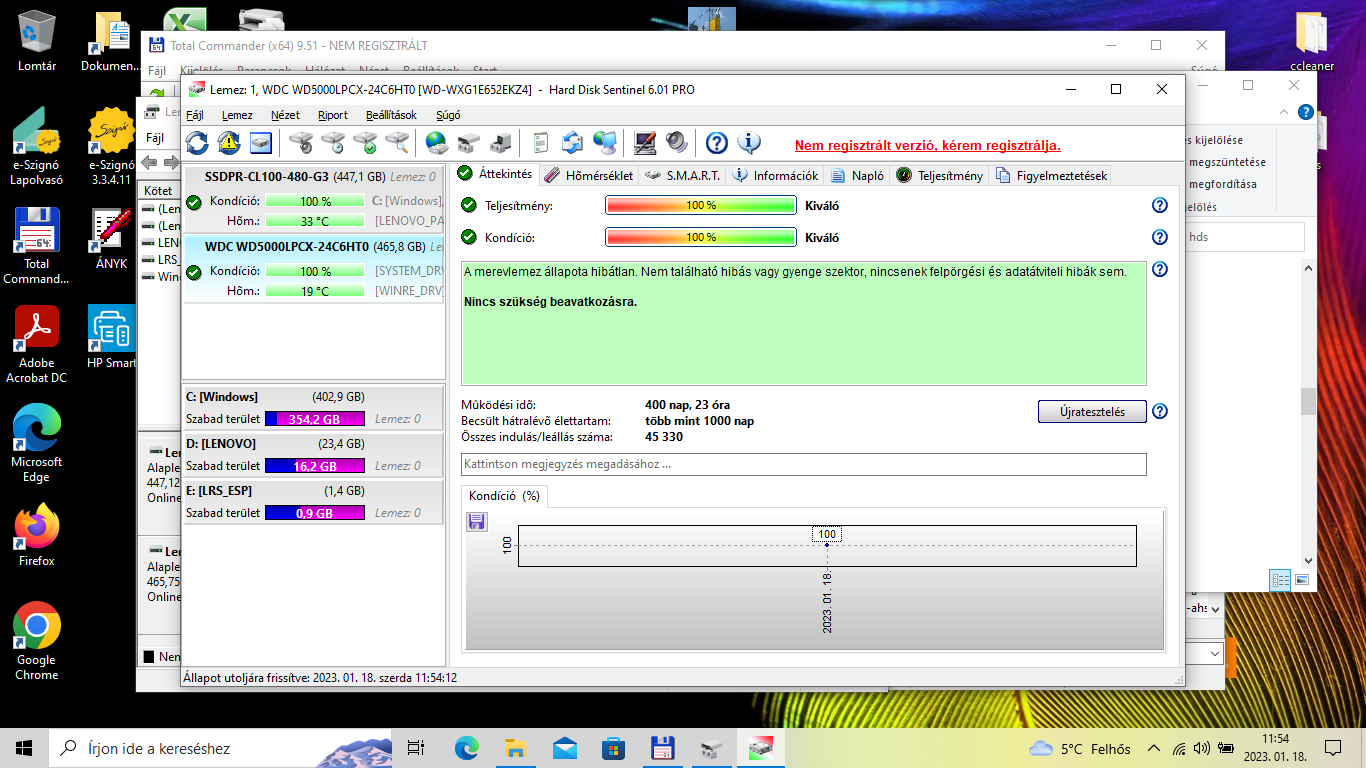Click the blue-framed disk panel toolbar icon
The height and width of the screenshot is (768, 1366).
pos(261,143)
